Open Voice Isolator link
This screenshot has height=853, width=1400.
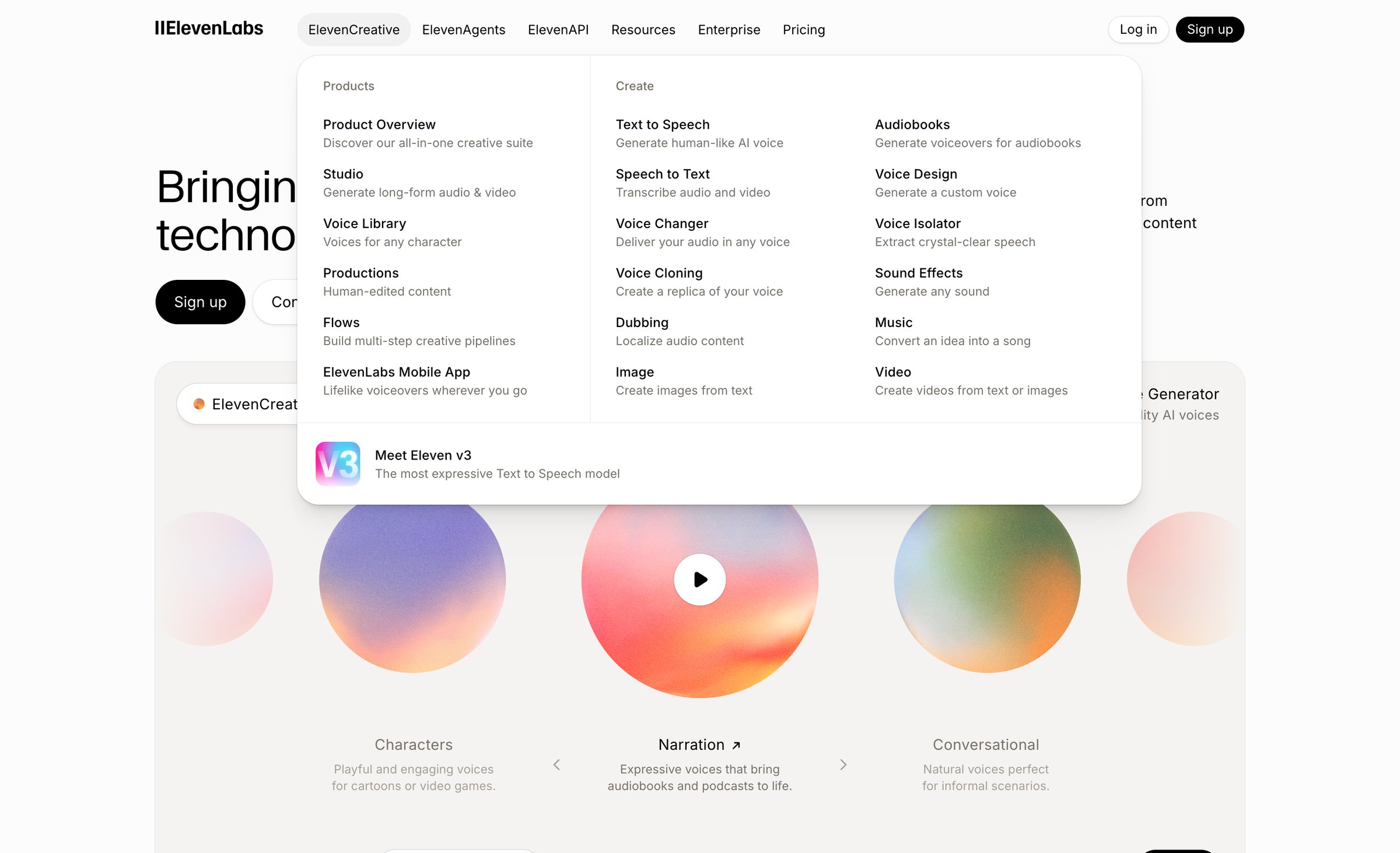pos(955,232)
